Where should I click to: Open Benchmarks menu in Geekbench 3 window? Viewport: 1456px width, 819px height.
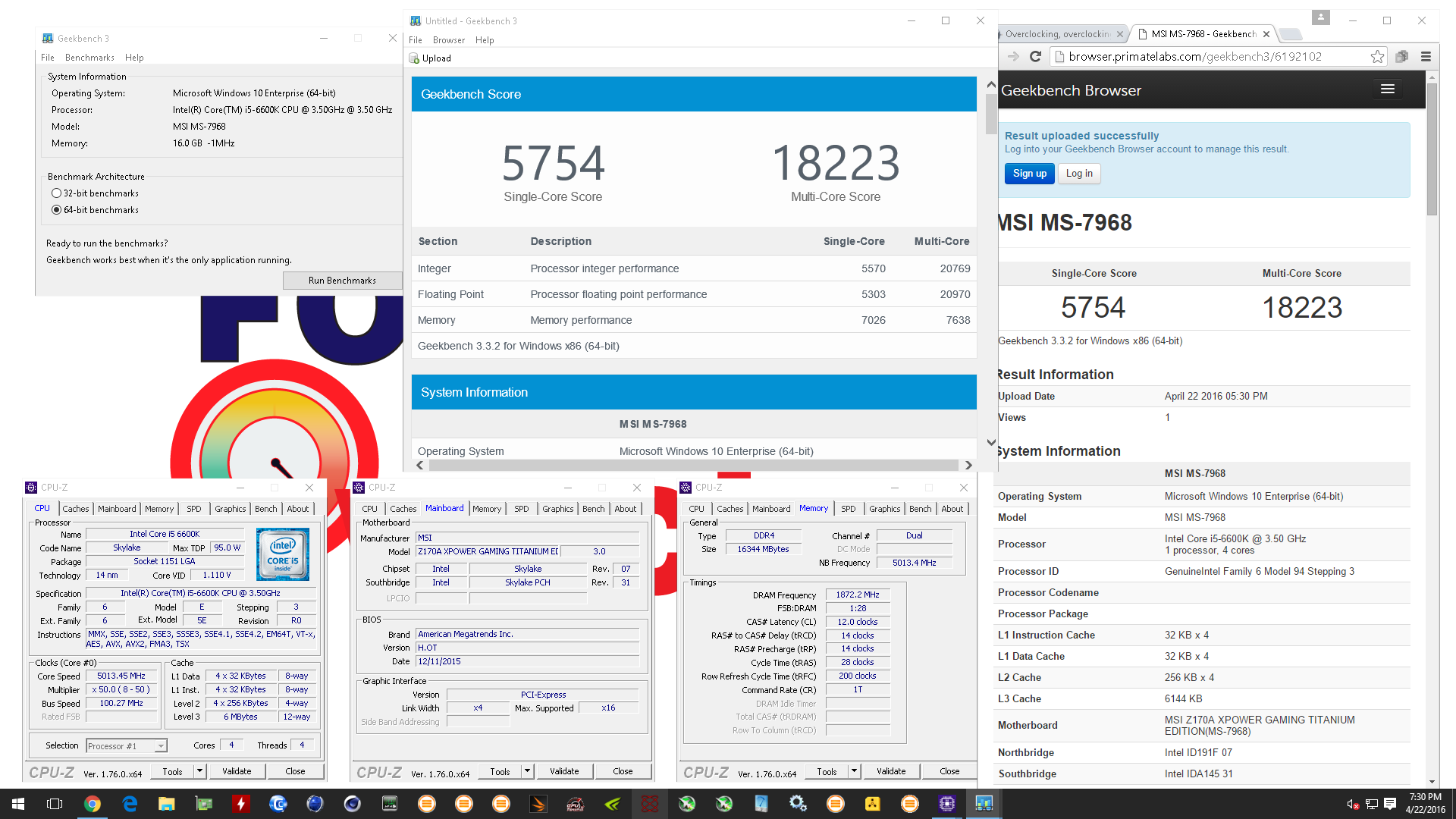pyautogui.click(x=89, y=58)
